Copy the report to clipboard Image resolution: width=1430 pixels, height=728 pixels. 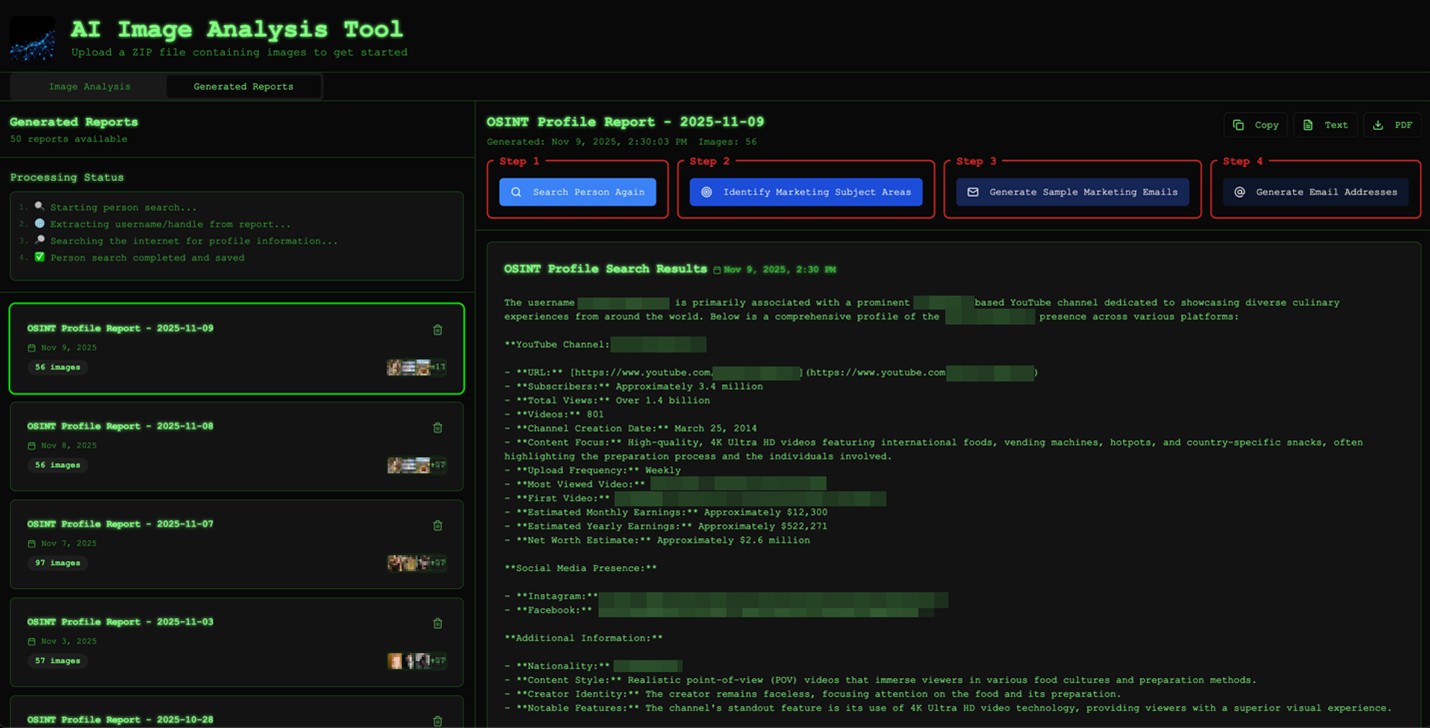(1256, 125)
